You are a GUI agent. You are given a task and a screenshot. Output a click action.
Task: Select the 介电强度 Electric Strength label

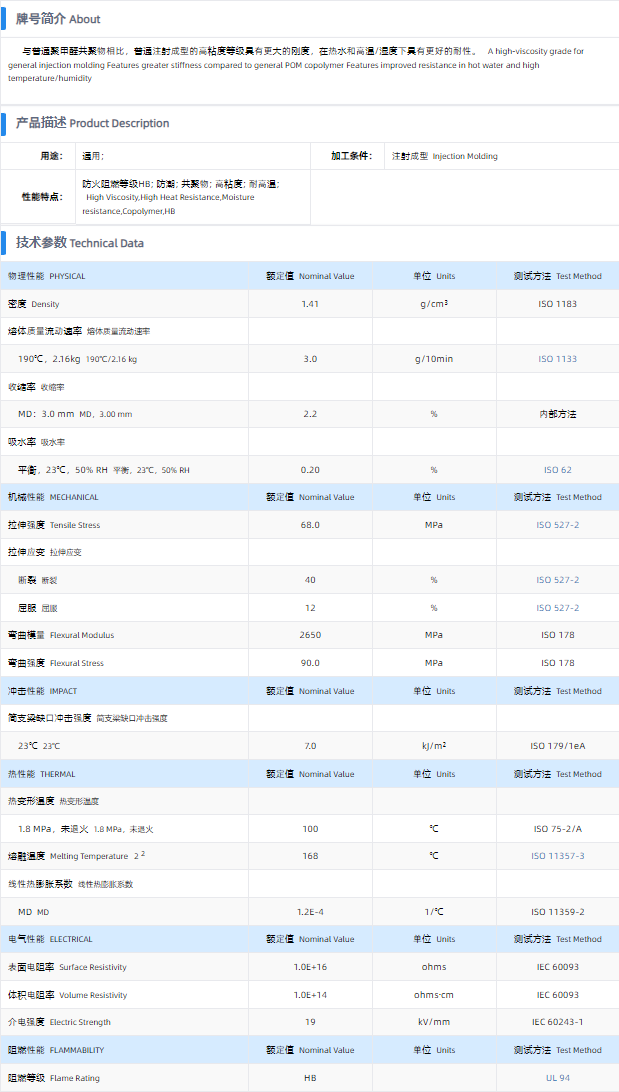tap(59, 1022)
